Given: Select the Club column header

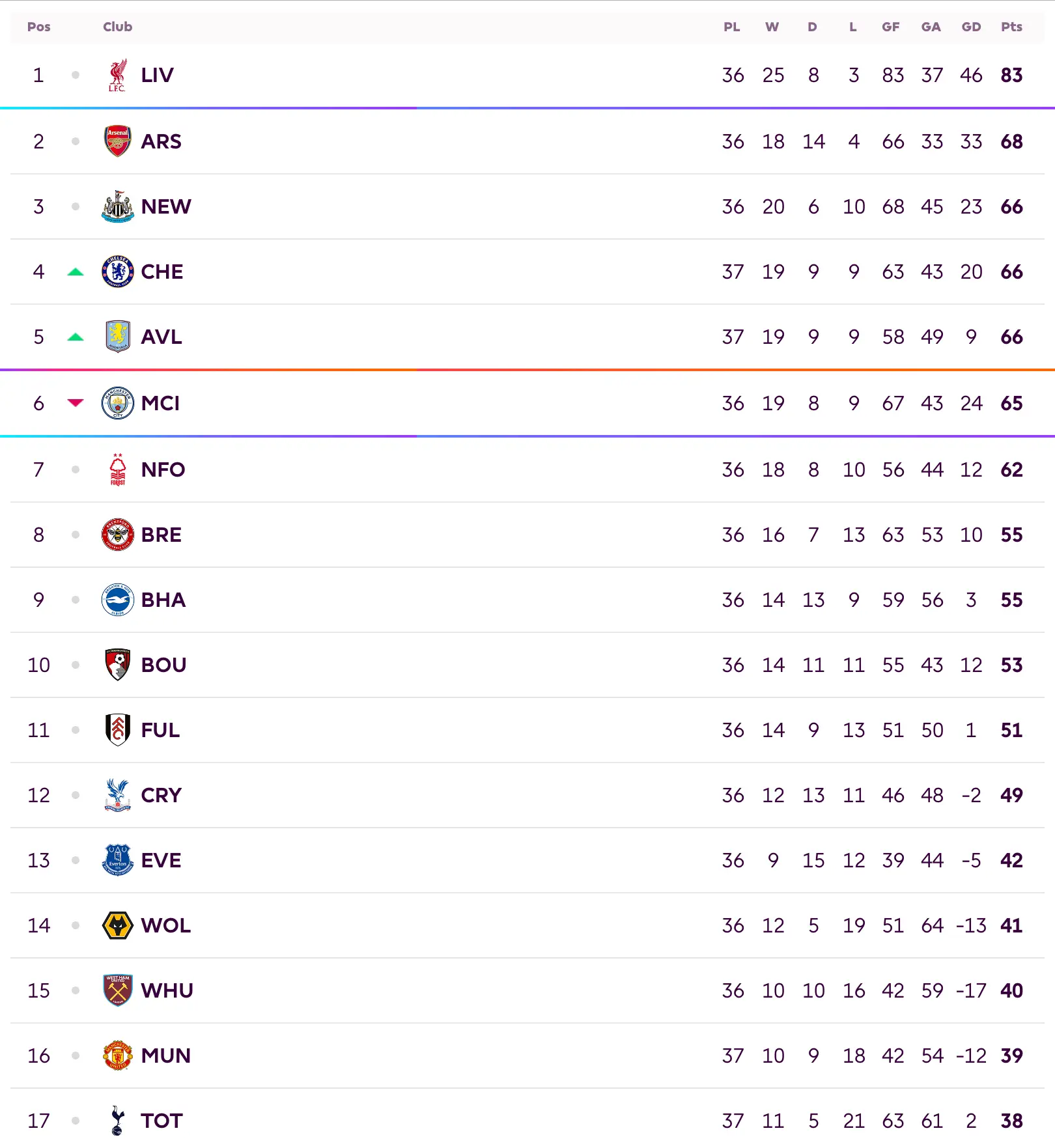Looking at the screenshot, I should [x=117, y=27].
